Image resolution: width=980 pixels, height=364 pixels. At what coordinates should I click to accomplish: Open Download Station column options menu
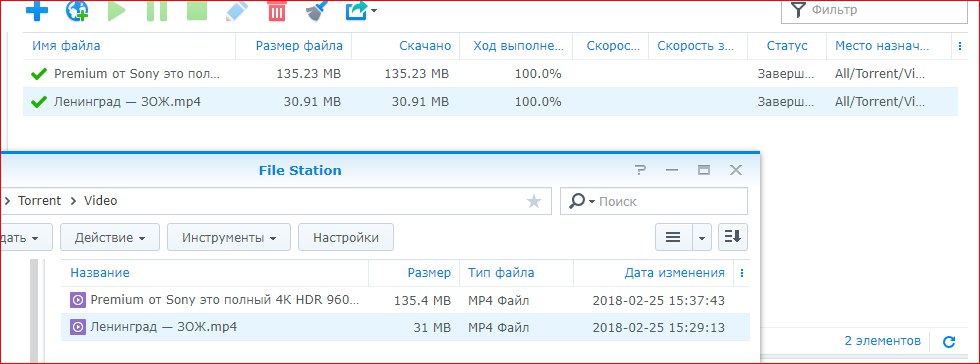[x=960, y=46]
